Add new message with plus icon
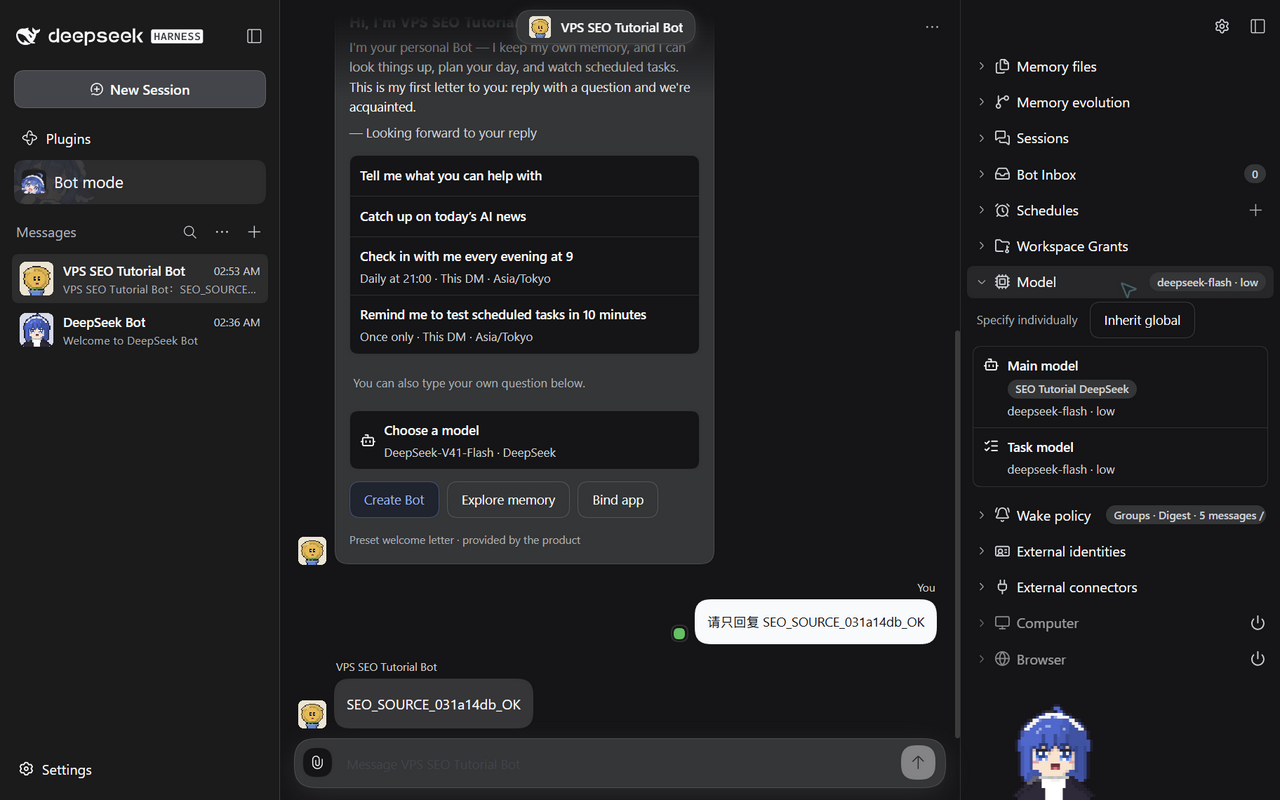 [x=254, y=232]
